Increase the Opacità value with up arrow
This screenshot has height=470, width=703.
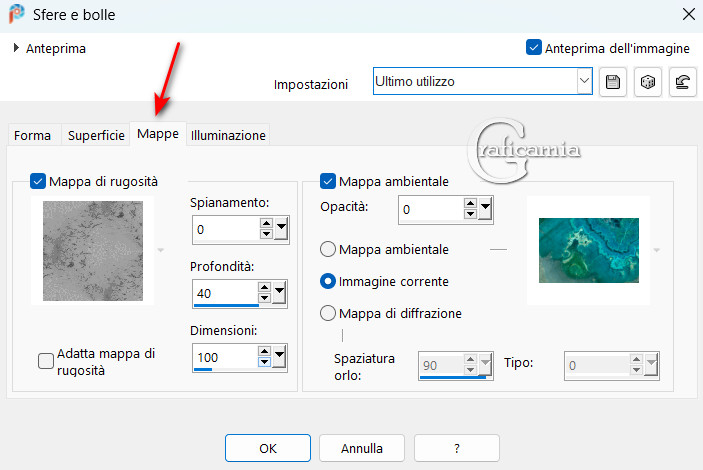point(470,203)
